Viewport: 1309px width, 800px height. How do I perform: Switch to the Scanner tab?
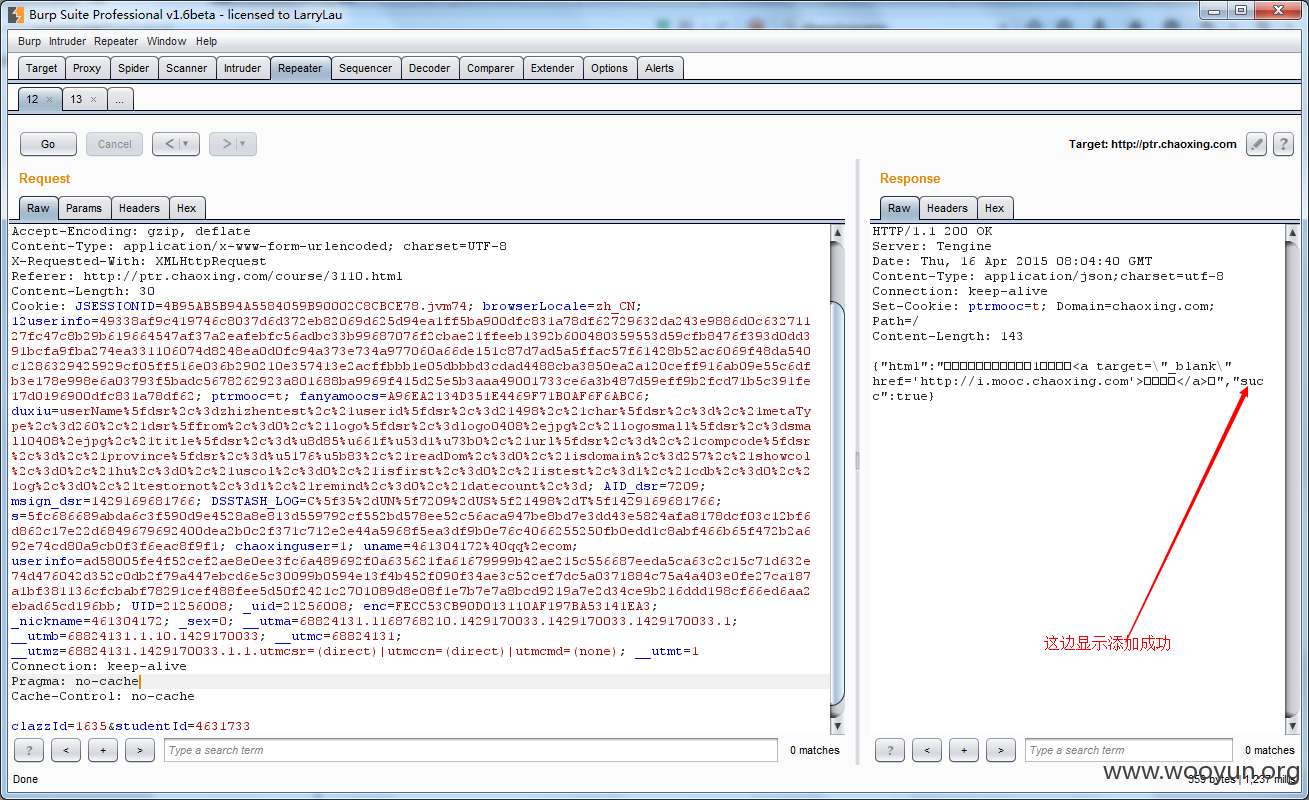tap(187, 68)
